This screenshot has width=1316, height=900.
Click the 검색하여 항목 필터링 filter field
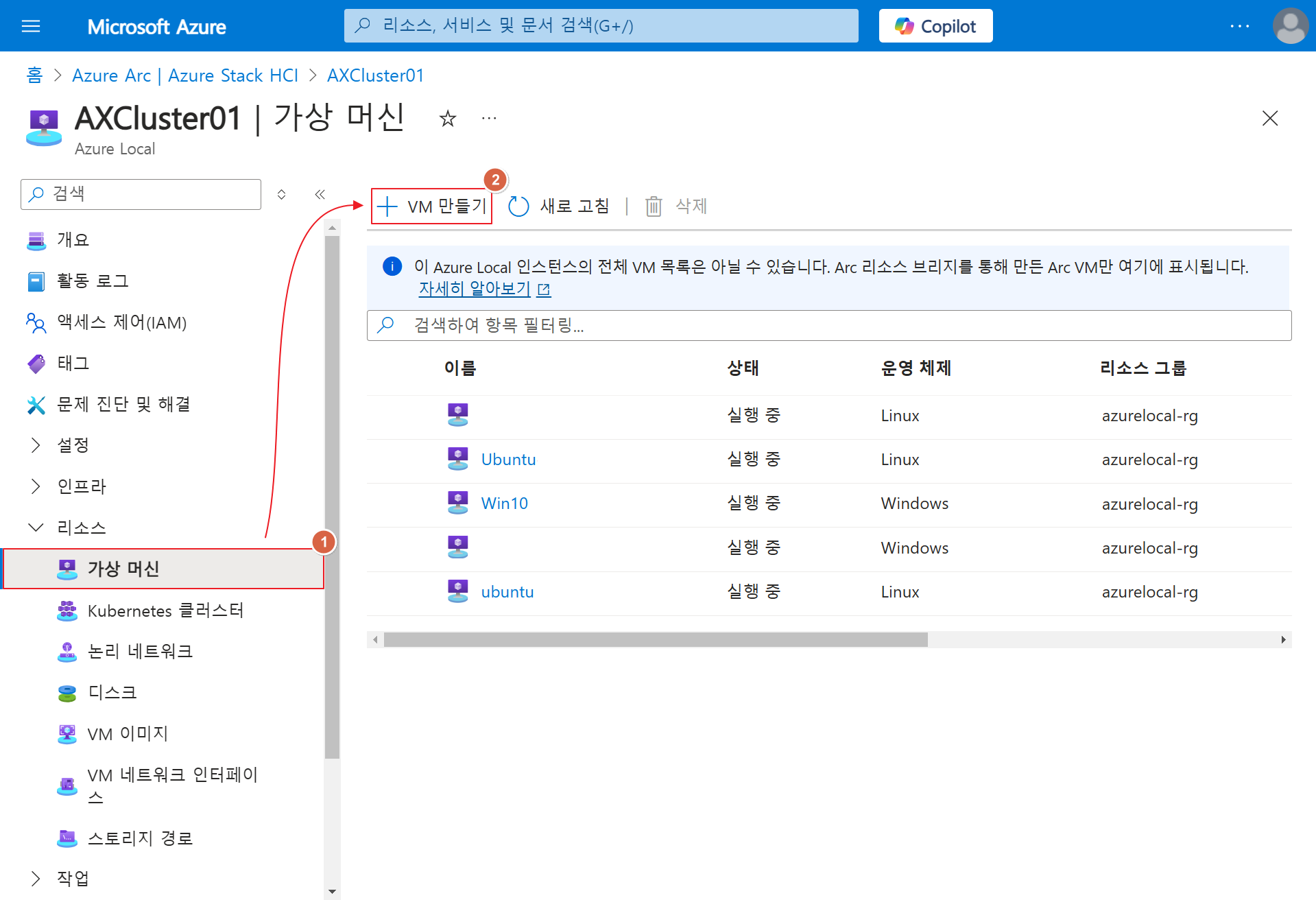coord(829,325)
